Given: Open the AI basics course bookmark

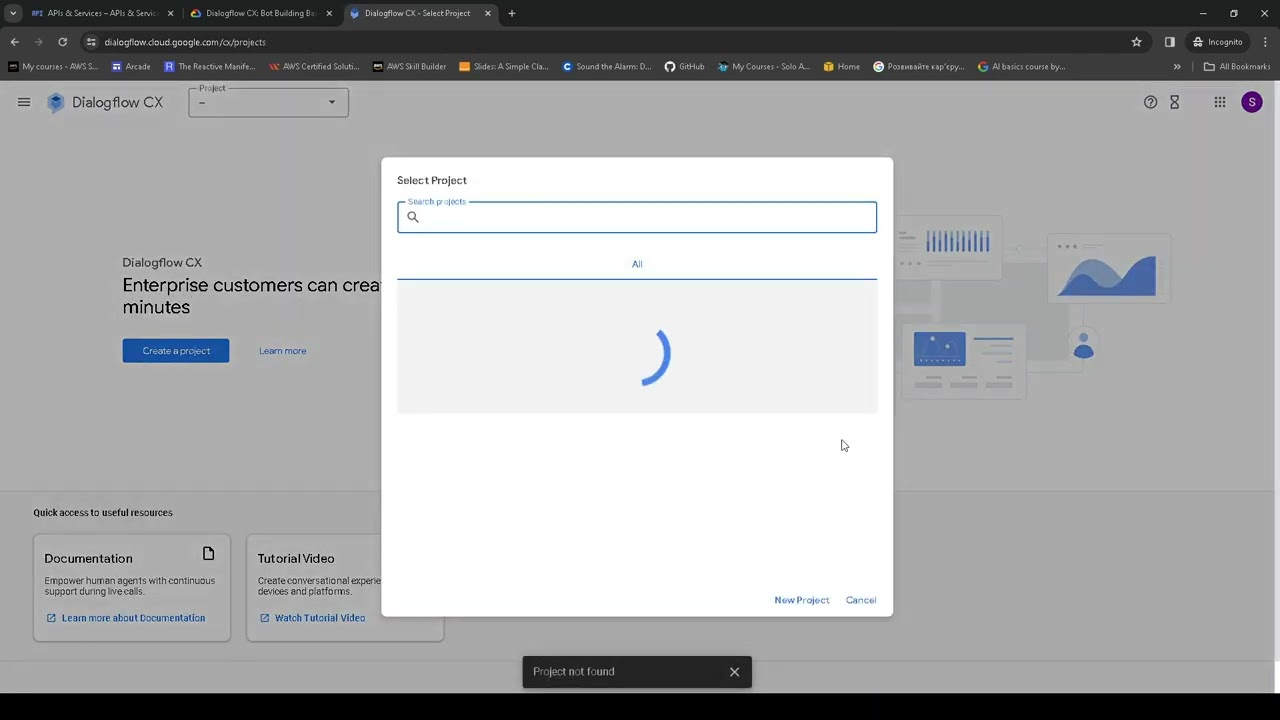Looking at the screenshot, I should tap(1021, 67).
